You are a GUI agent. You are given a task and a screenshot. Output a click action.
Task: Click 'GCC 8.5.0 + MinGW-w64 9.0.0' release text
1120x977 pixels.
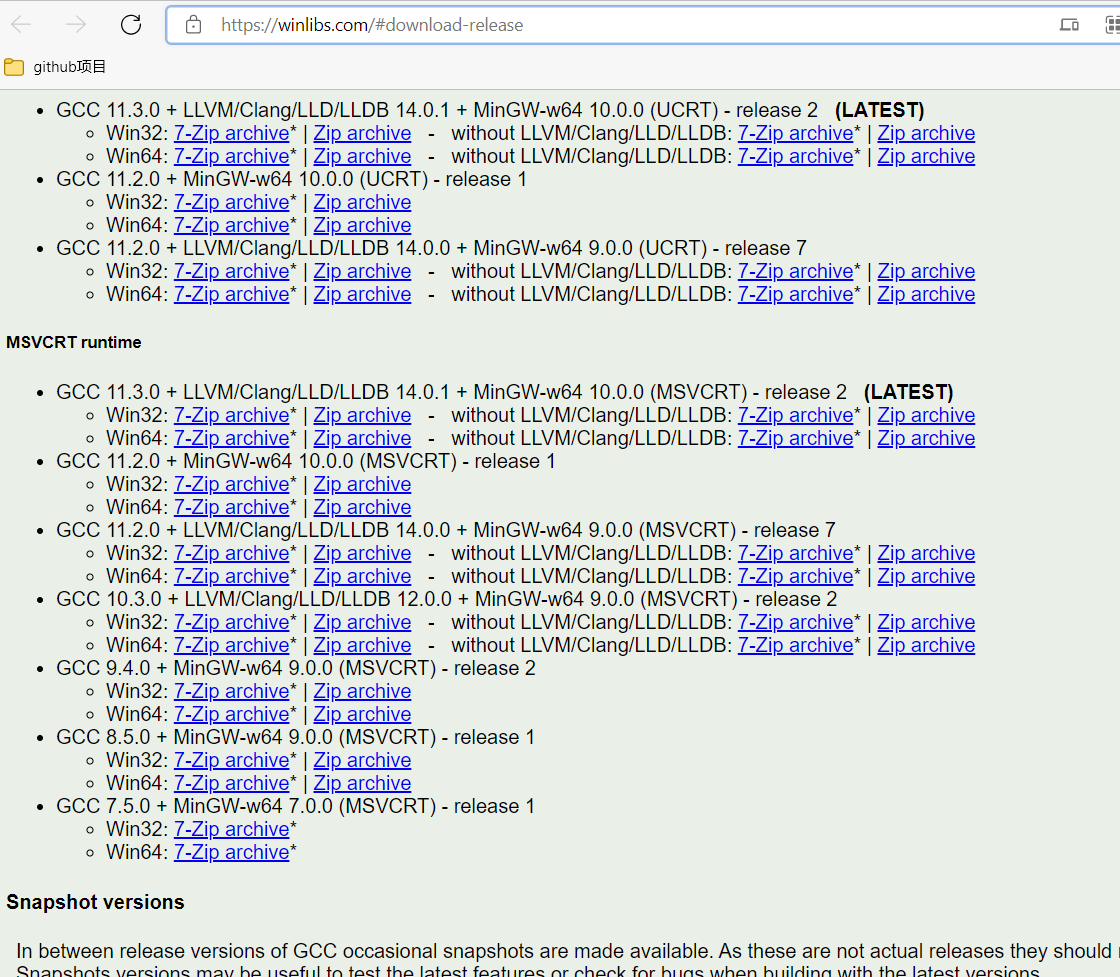click(296, 737)
